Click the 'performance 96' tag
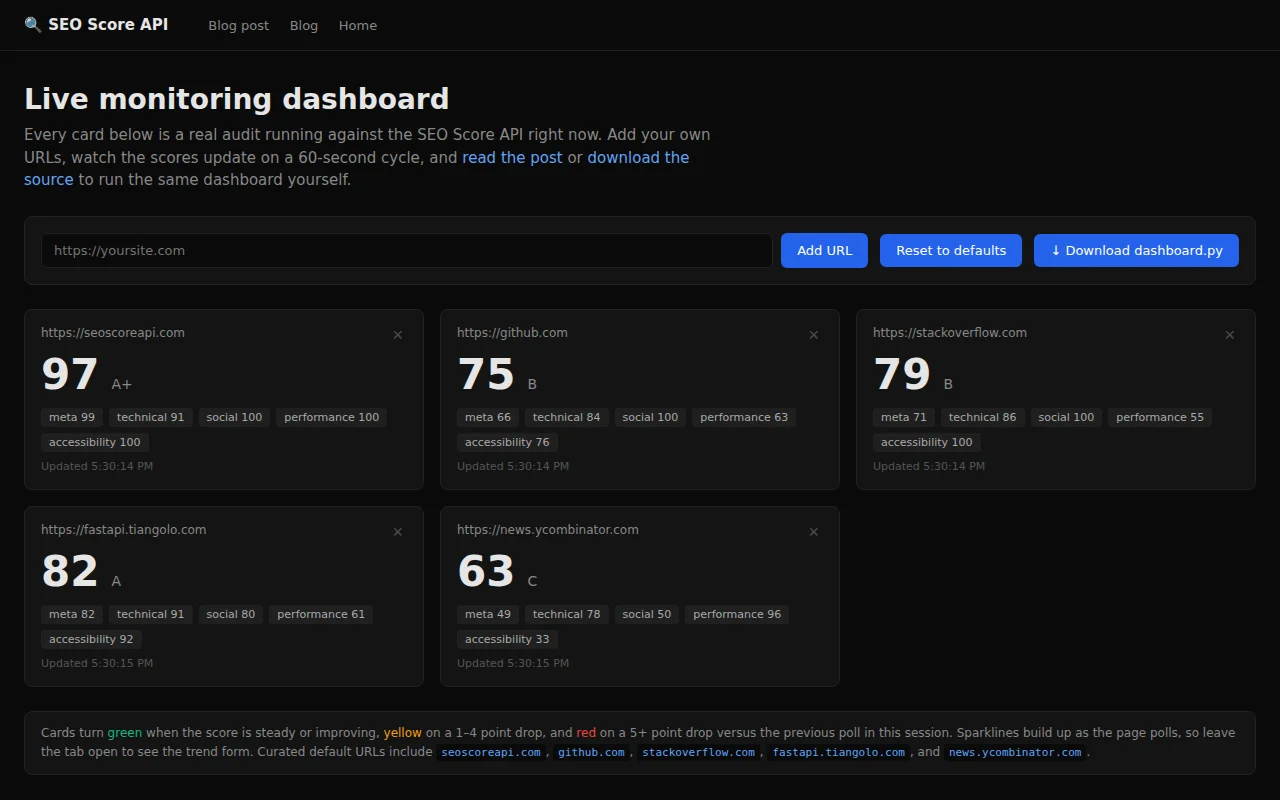 737,614
